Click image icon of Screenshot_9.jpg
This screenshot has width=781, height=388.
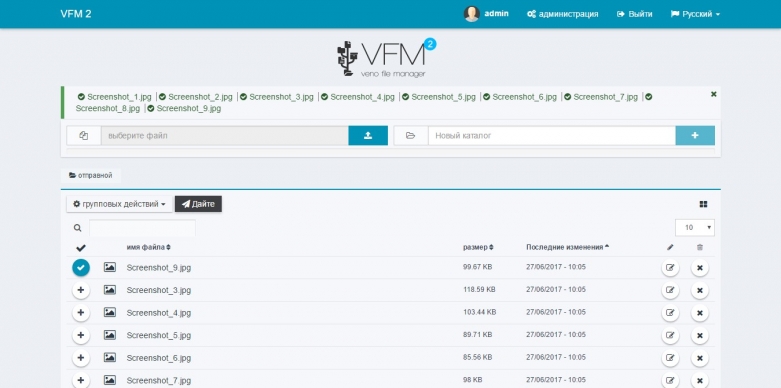pyautogui.click(x=110, y=267)
